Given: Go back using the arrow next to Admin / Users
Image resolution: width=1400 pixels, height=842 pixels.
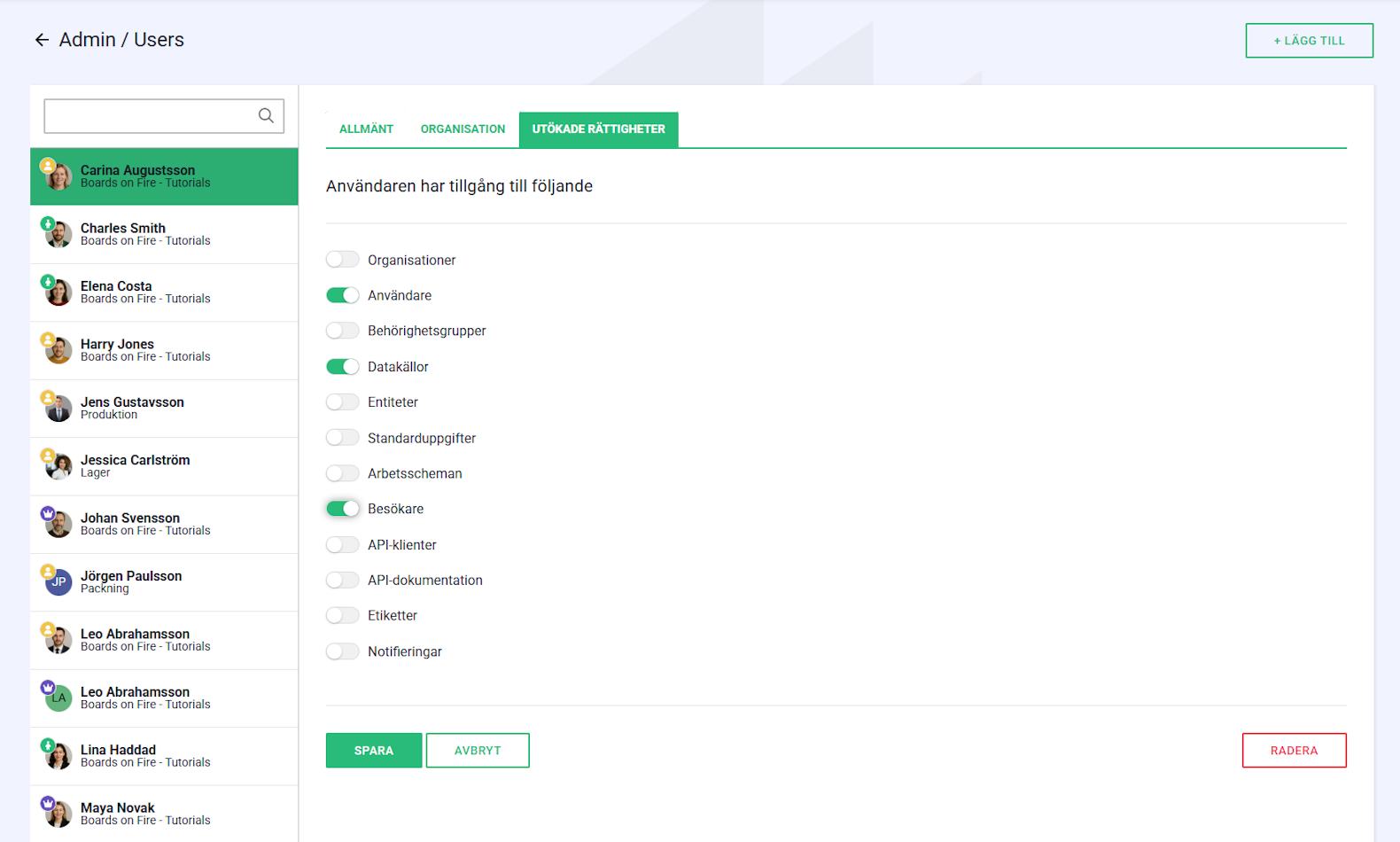Looking at the screenshot, I should click(x=42, y=40).
